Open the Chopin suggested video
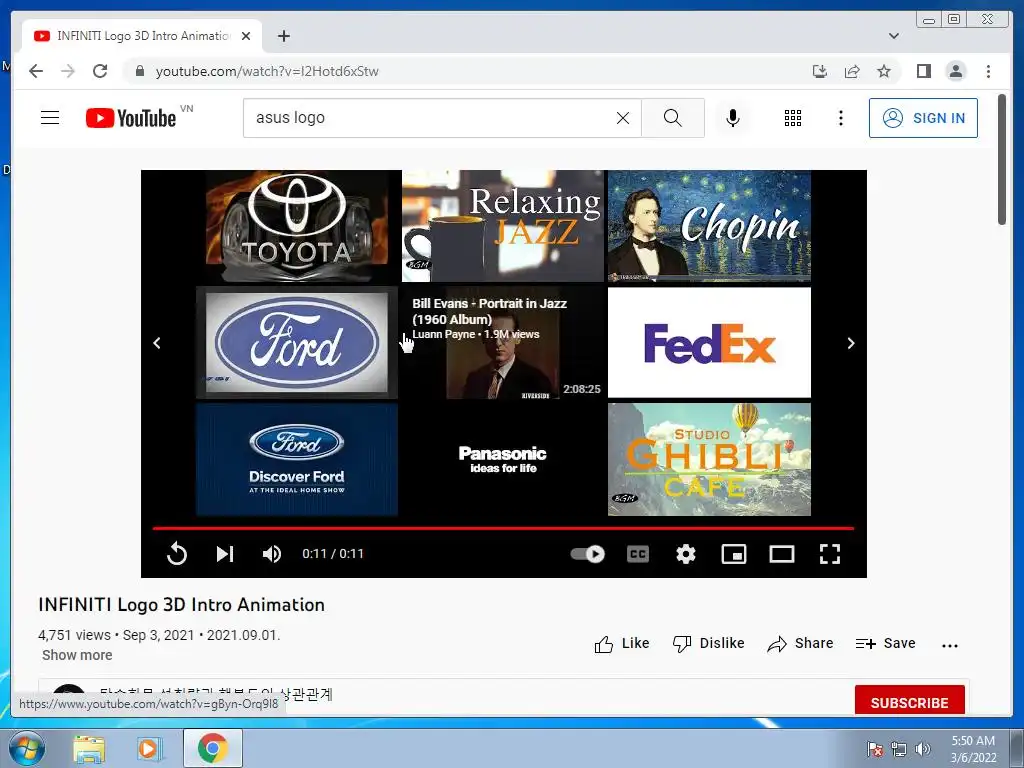Screen dimensions: 1024x768 tap(709, 226)
